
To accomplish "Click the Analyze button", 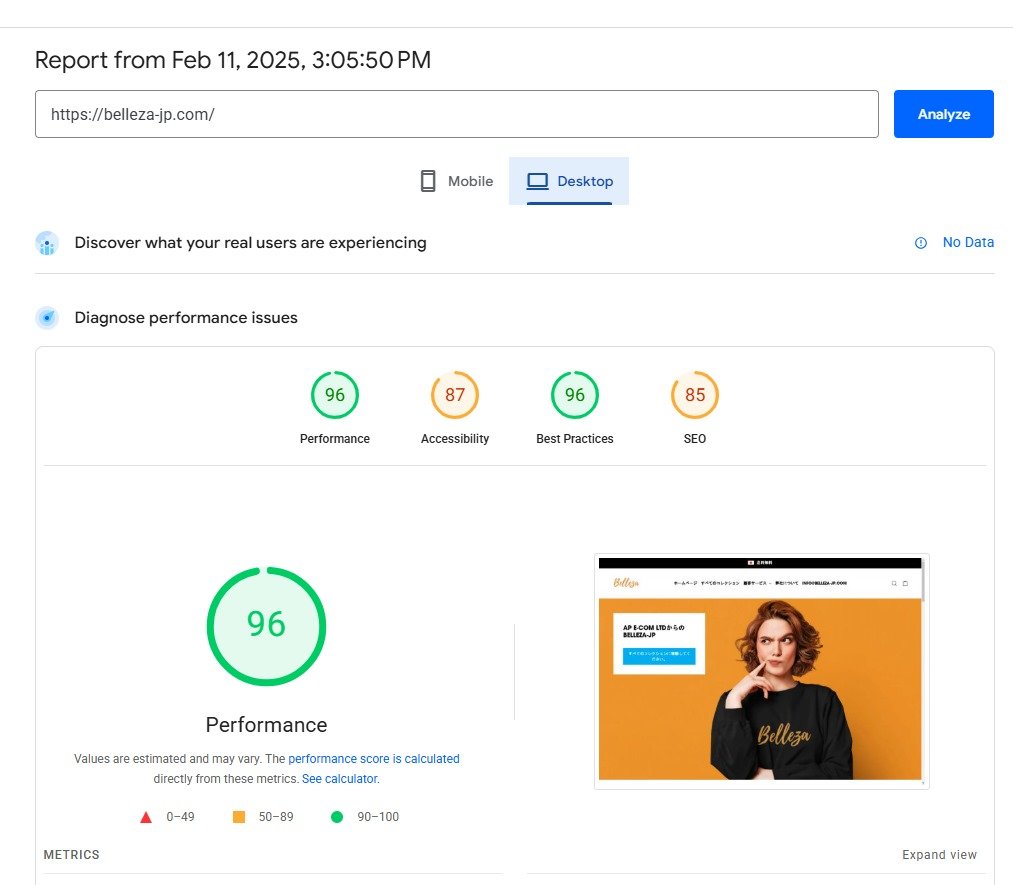I will (x=941, y=113).
